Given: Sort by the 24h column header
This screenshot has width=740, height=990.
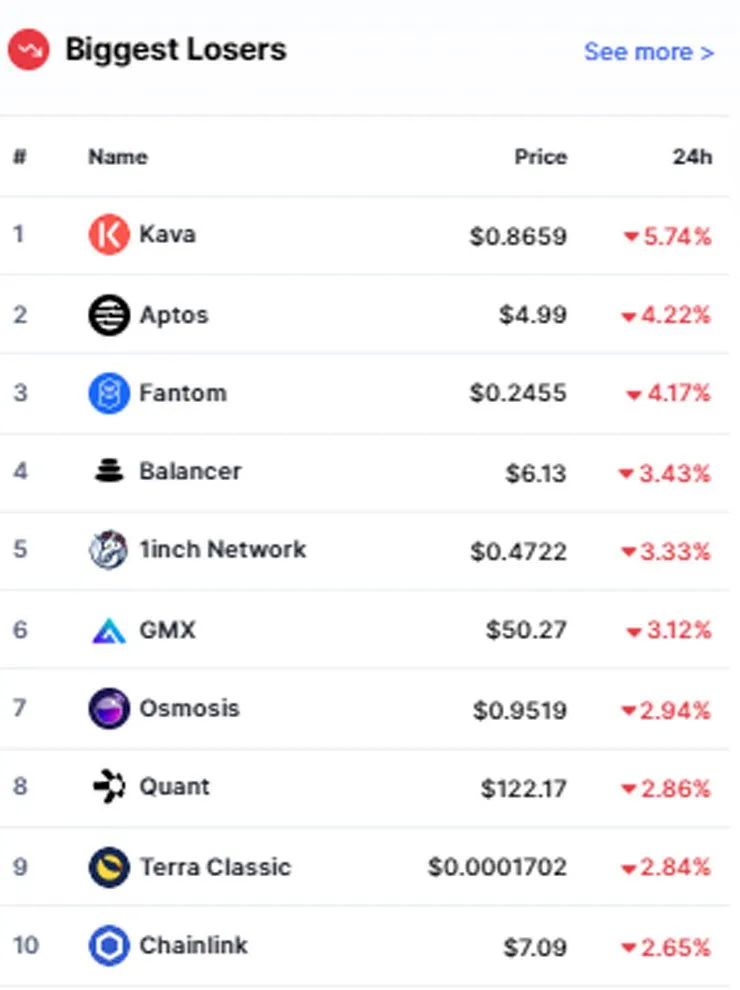Looking at the screenshot, I should (692, 157).
